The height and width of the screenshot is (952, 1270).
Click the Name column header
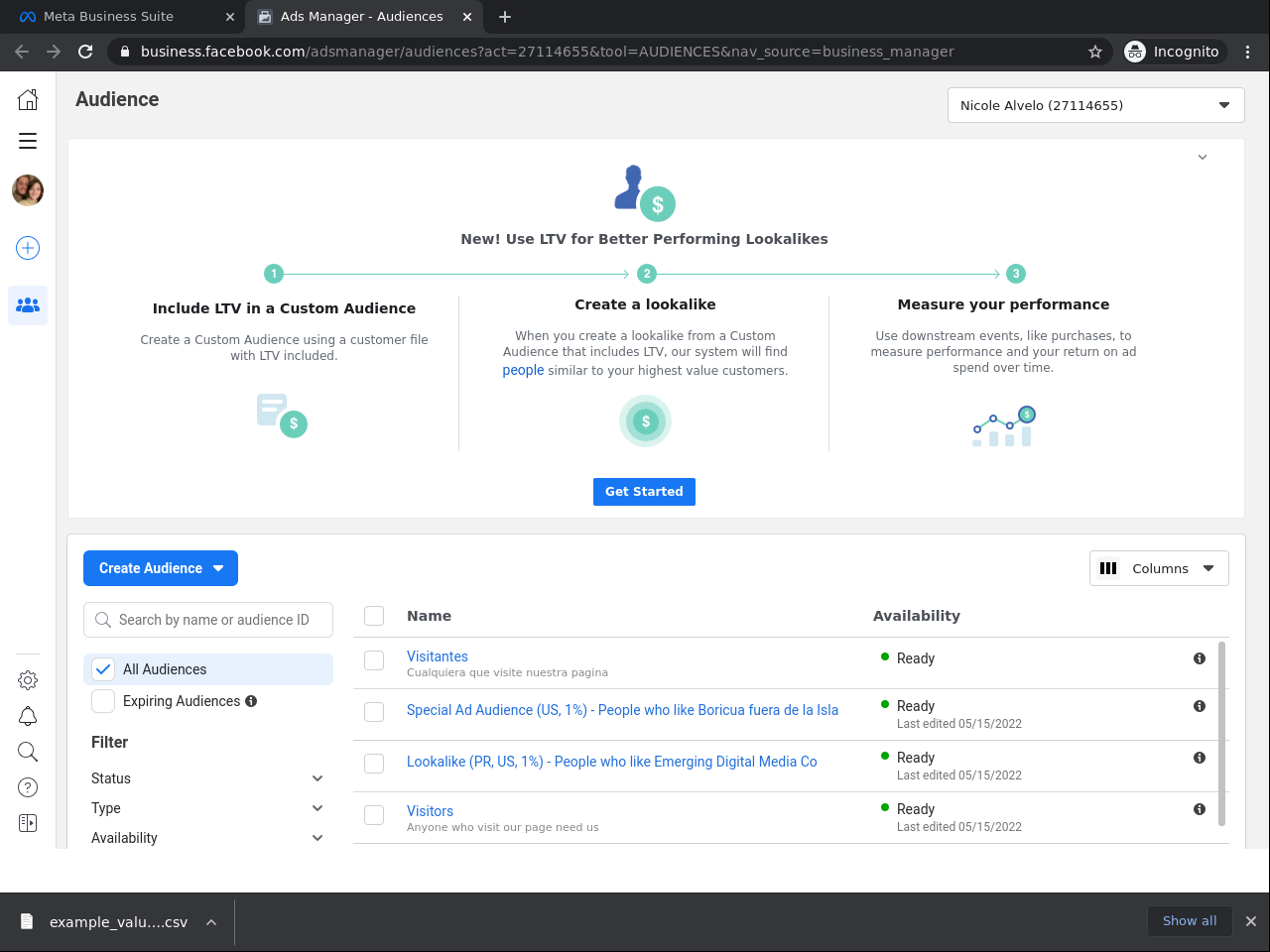[x=429, y=616]
